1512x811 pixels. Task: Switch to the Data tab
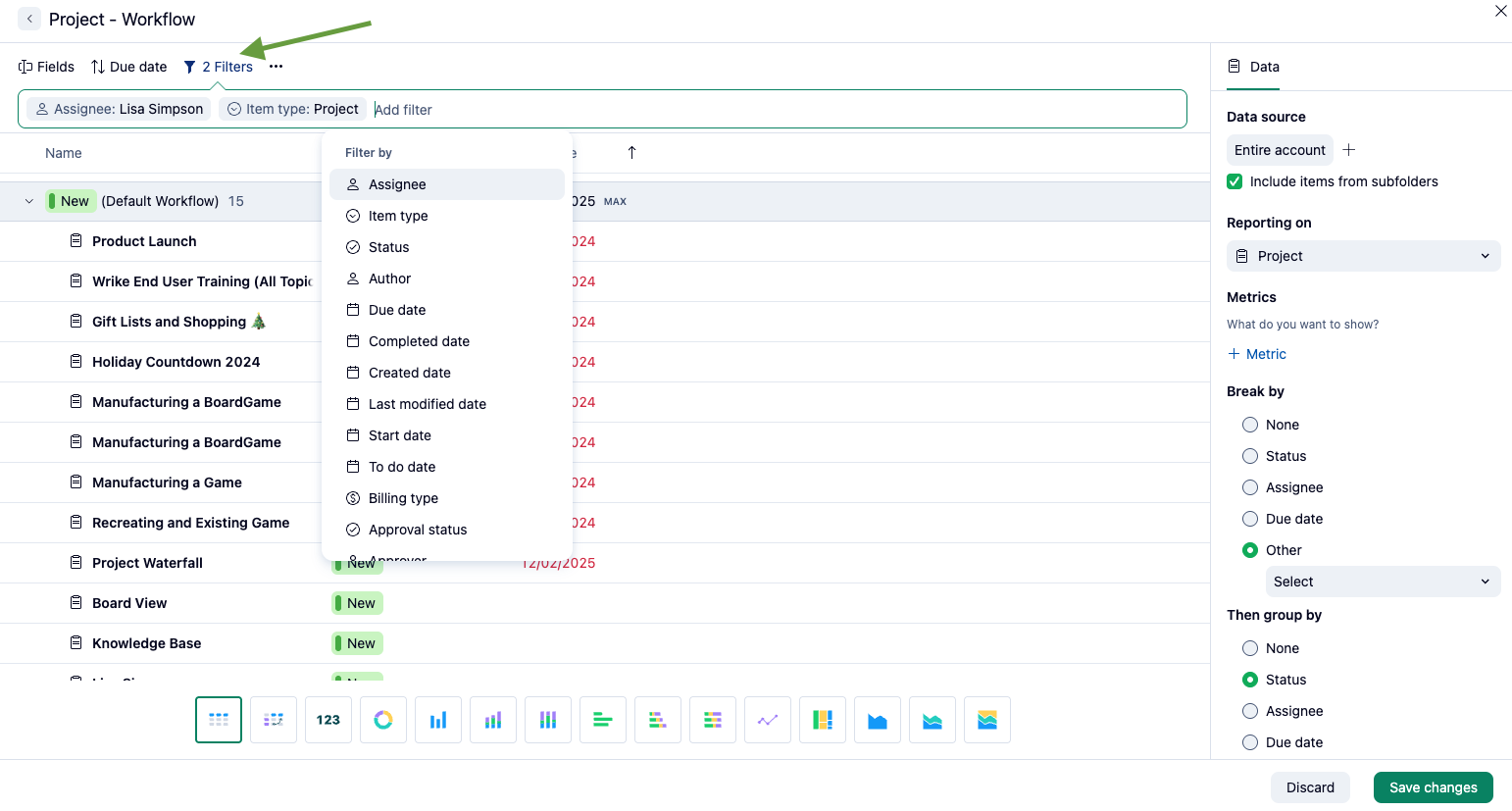[1253, 67]
